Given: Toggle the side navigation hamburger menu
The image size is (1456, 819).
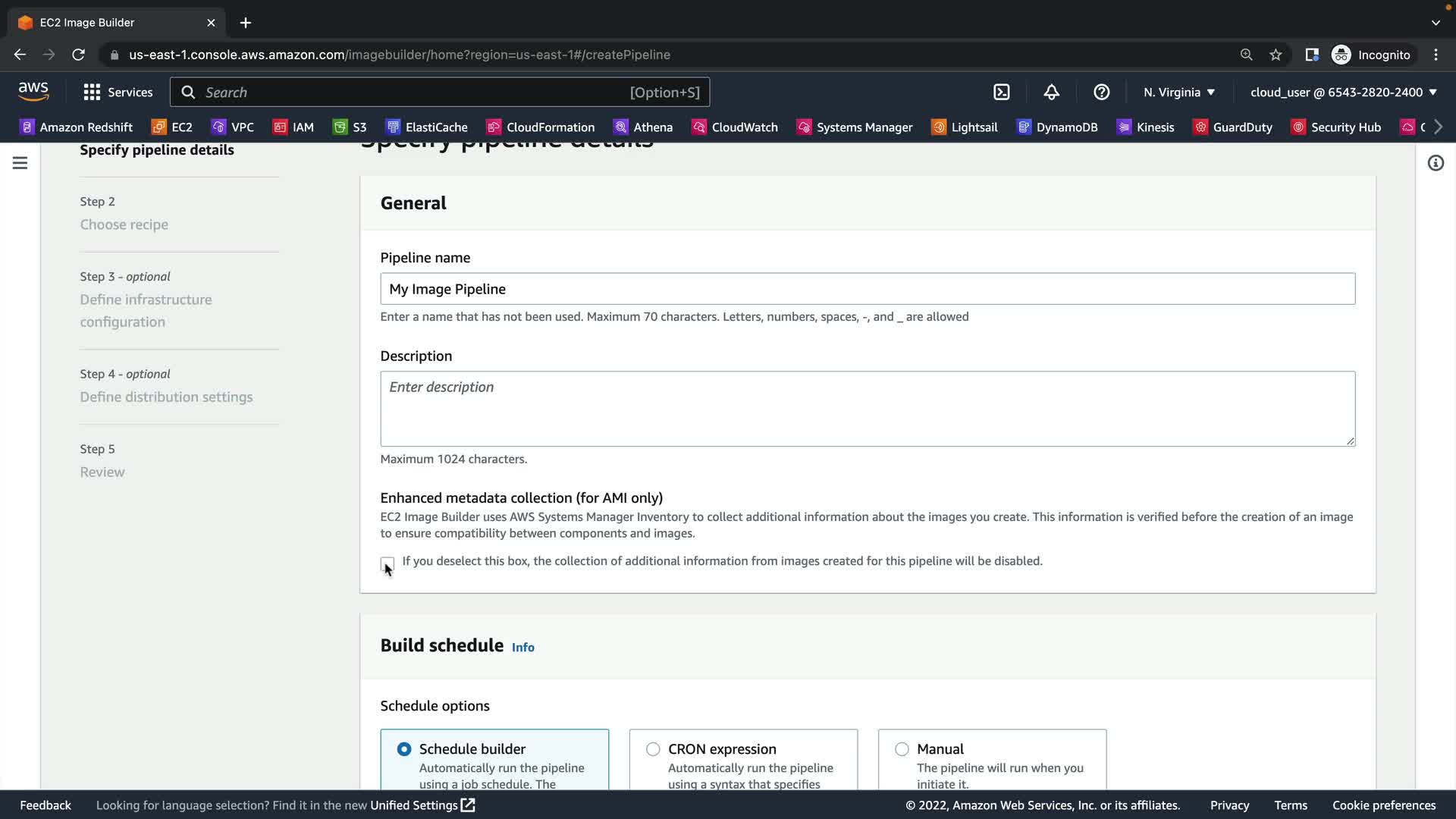Looking at the screenshot, I should [20, 163].
